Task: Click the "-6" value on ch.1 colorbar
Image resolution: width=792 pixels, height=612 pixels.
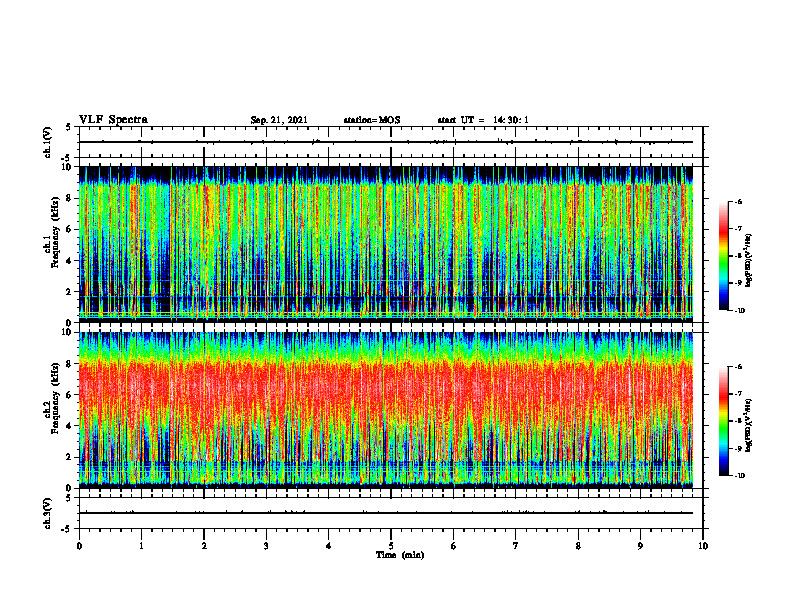Action: (738, 202)
